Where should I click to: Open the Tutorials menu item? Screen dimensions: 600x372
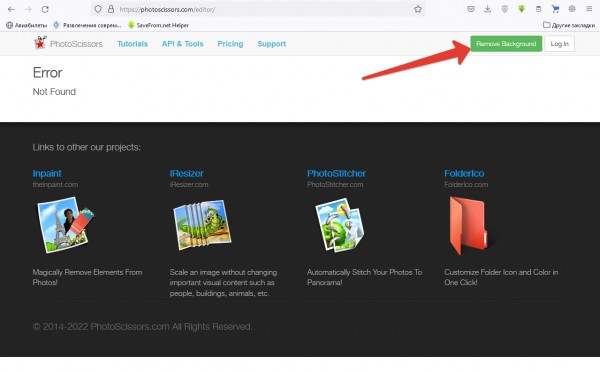point(132,44)
